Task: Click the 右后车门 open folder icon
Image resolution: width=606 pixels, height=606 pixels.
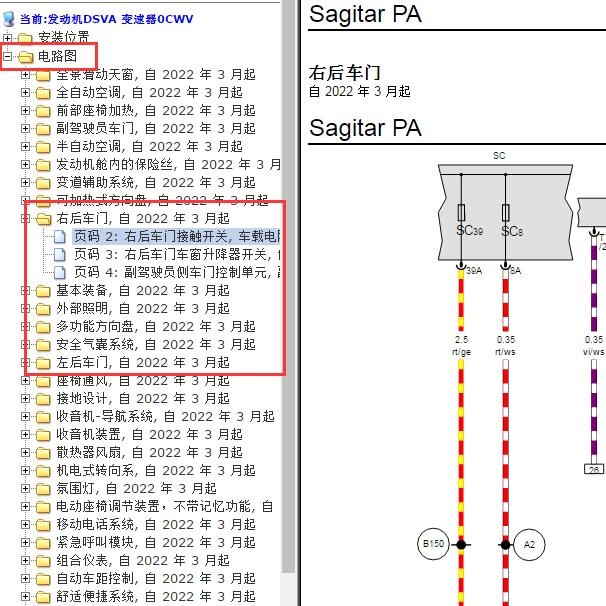Action: pyautogui.click(x=43, y=219)
